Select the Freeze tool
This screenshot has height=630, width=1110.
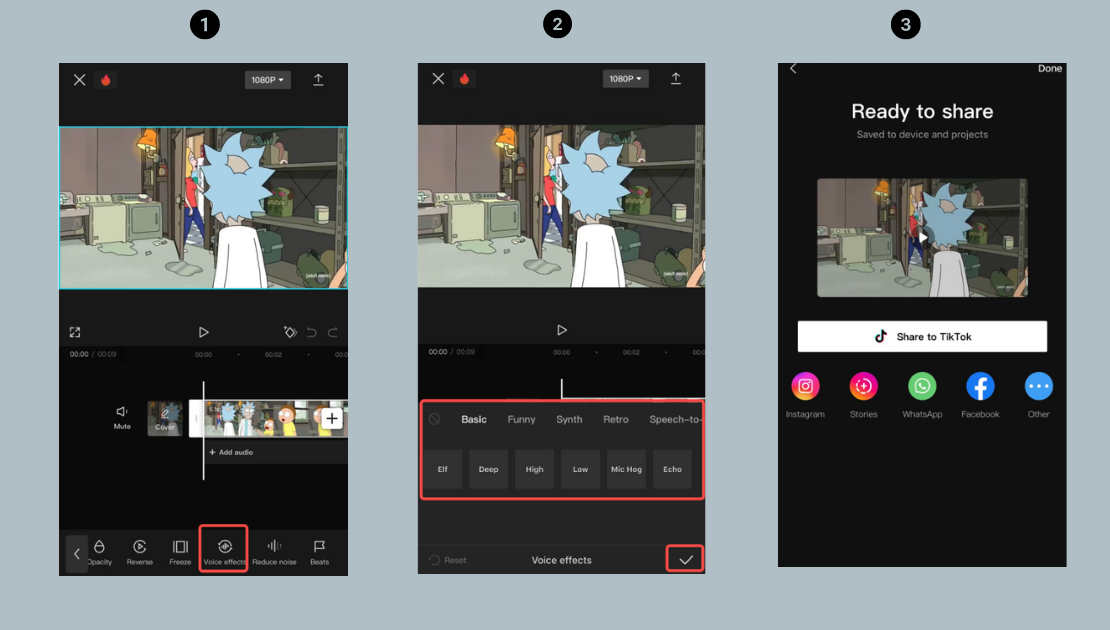pos(181,552)
